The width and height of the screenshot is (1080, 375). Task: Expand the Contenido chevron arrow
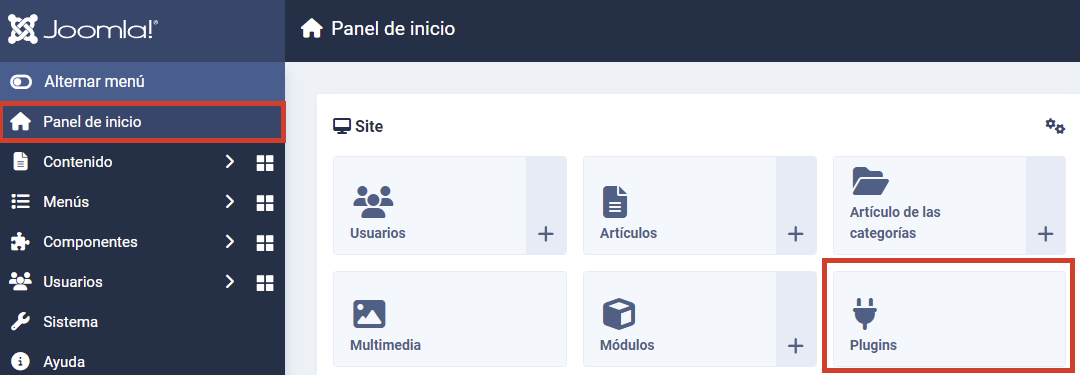point(230,162)
